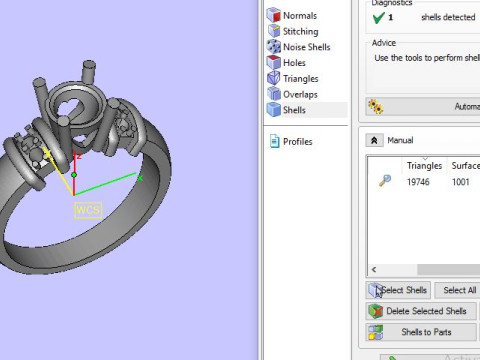Click the green checkmark diagnostics icon
Viewport: 480px width, 360px height.
click(x=378, y=18)
